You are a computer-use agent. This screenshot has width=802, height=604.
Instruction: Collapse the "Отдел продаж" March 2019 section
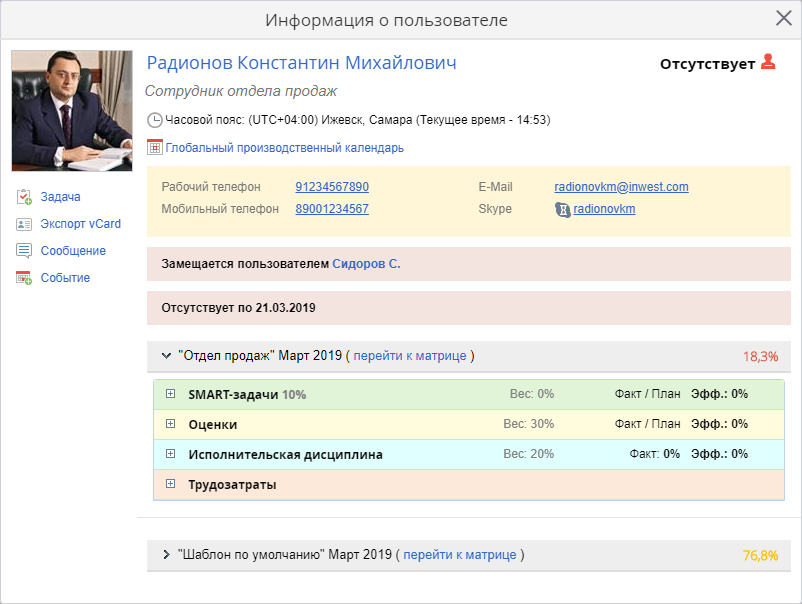coord(166,356)
